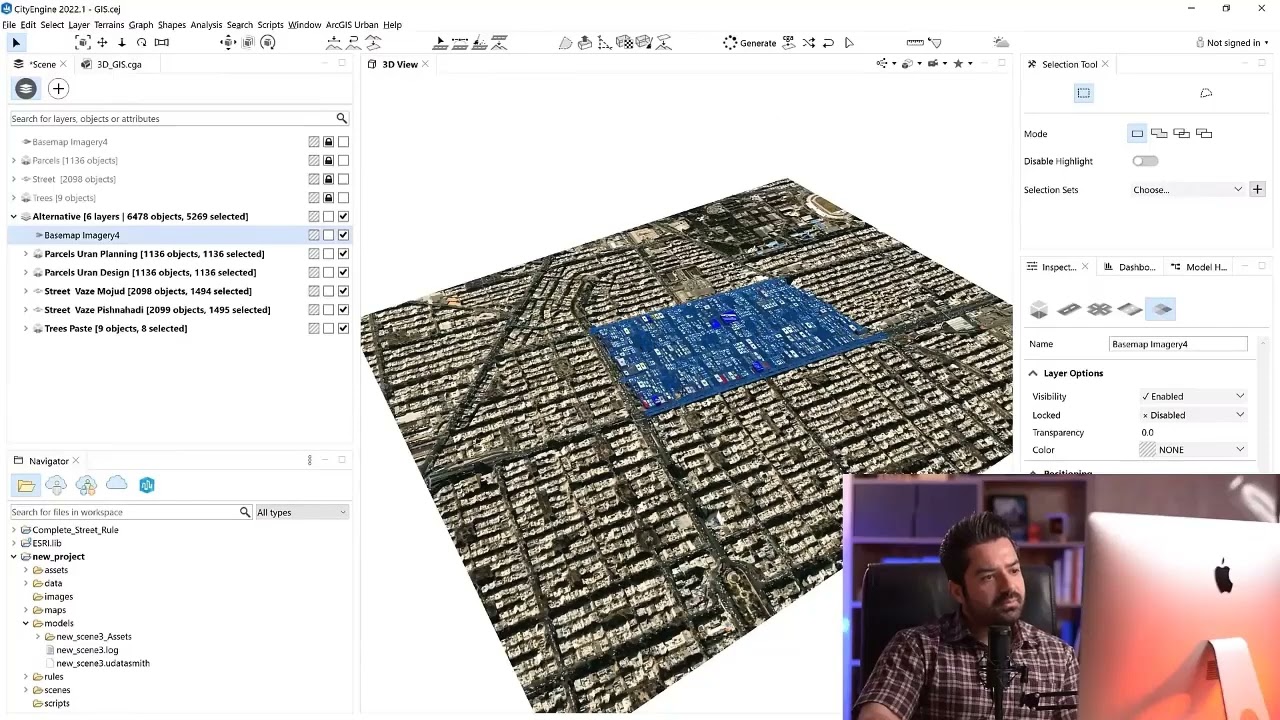Set selection Mode to new selection

point(1137,133)
